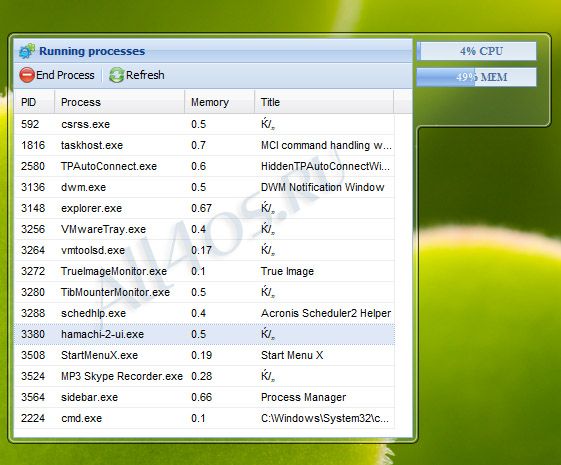
Task: Select the csrss.exe process row
Action: tap(204, 124)
